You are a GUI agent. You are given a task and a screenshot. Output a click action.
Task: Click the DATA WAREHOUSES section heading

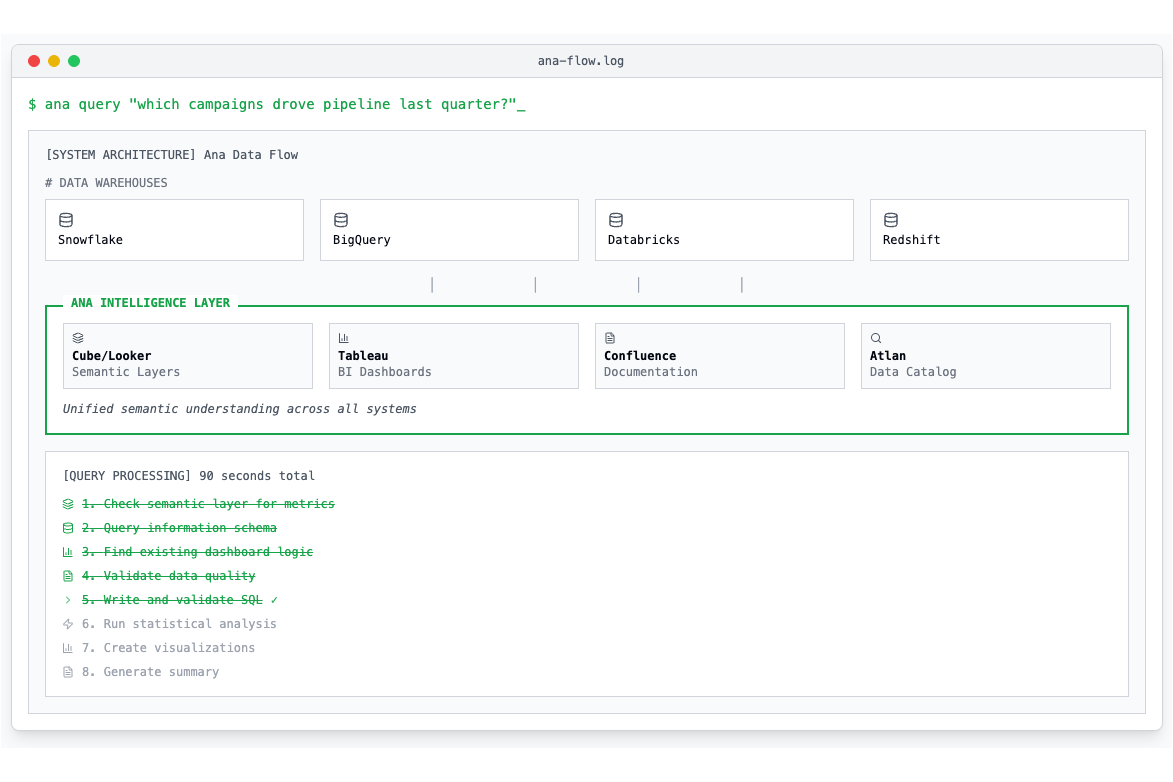point(105,182)
